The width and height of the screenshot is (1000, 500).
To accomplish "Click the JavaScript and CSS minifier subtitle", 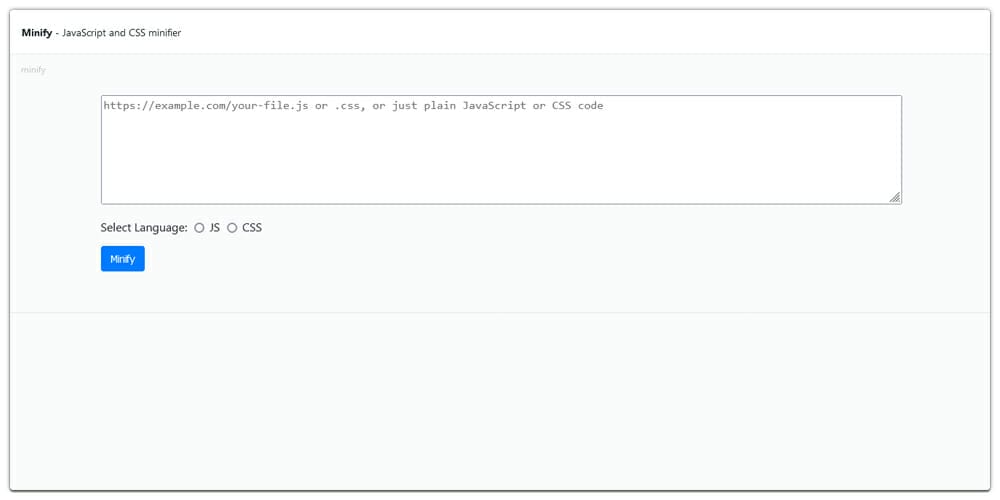I will coord(121,33).
